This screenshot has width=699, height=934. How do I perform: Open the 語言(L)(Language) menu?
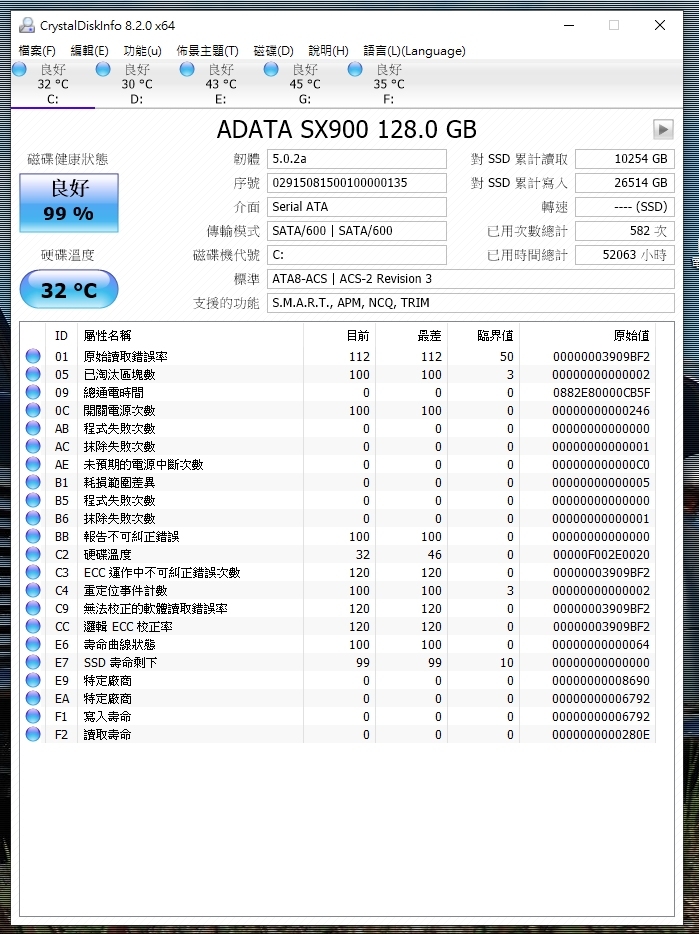click(x=415, y=51)
